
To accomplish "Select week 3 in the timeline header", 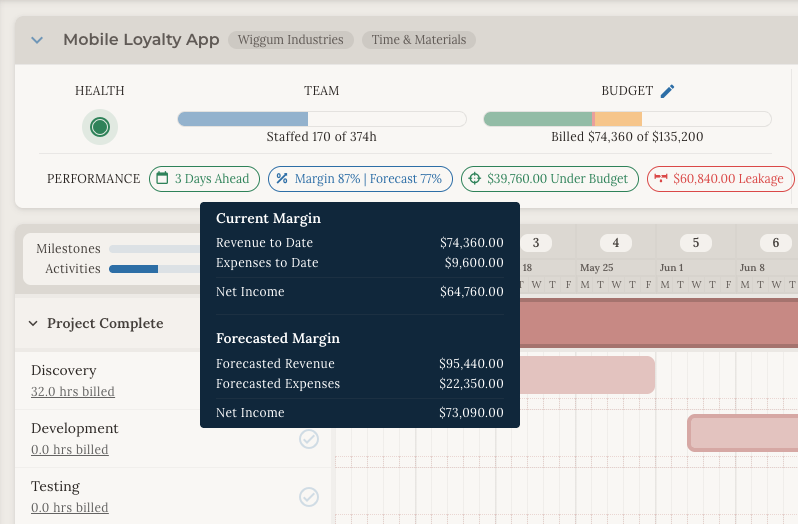I will pyautogui.click(x=536, y=243).
